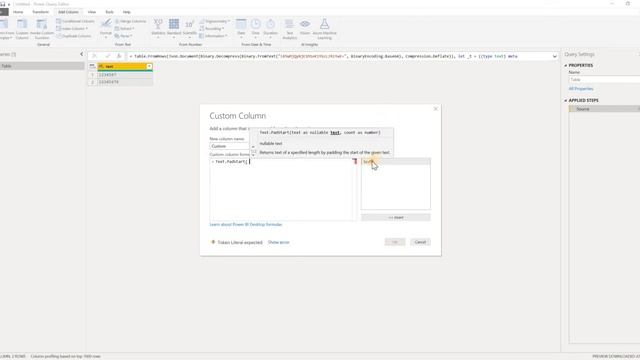Open the Statistics number tool
Viewport: 640px width, 360px height.
pos(158,28)
